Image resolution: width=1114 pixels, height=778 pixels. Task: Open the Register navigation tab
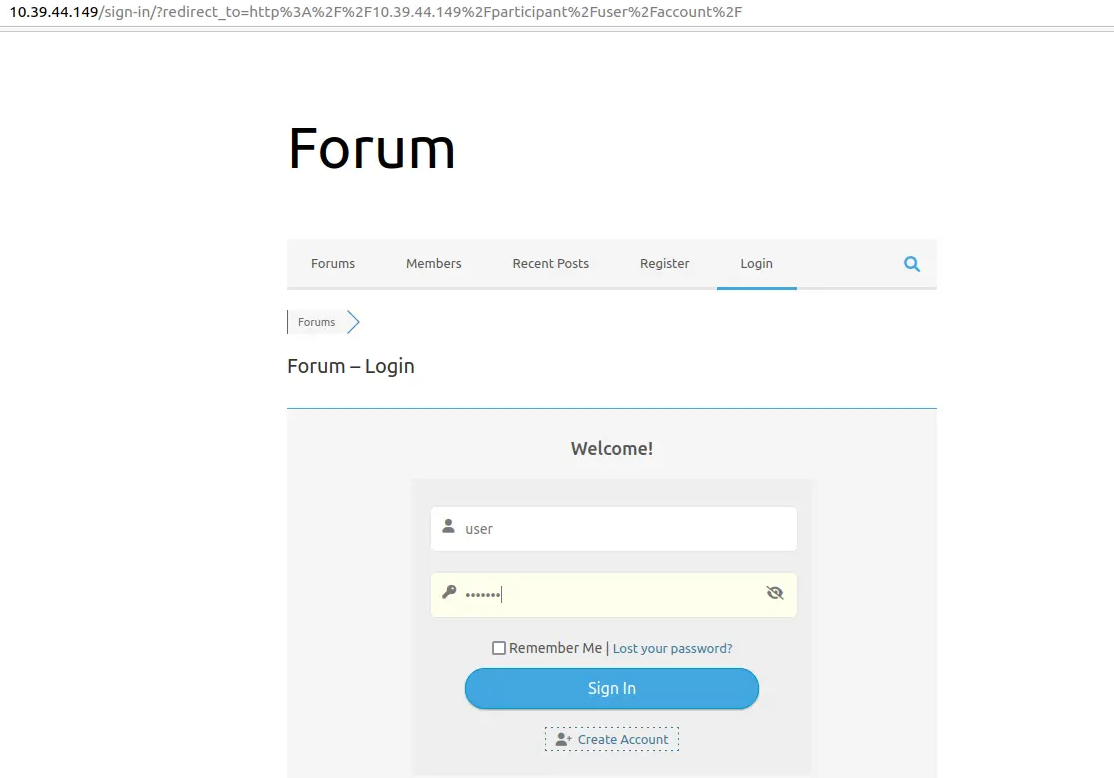click(x=664, y=264)
